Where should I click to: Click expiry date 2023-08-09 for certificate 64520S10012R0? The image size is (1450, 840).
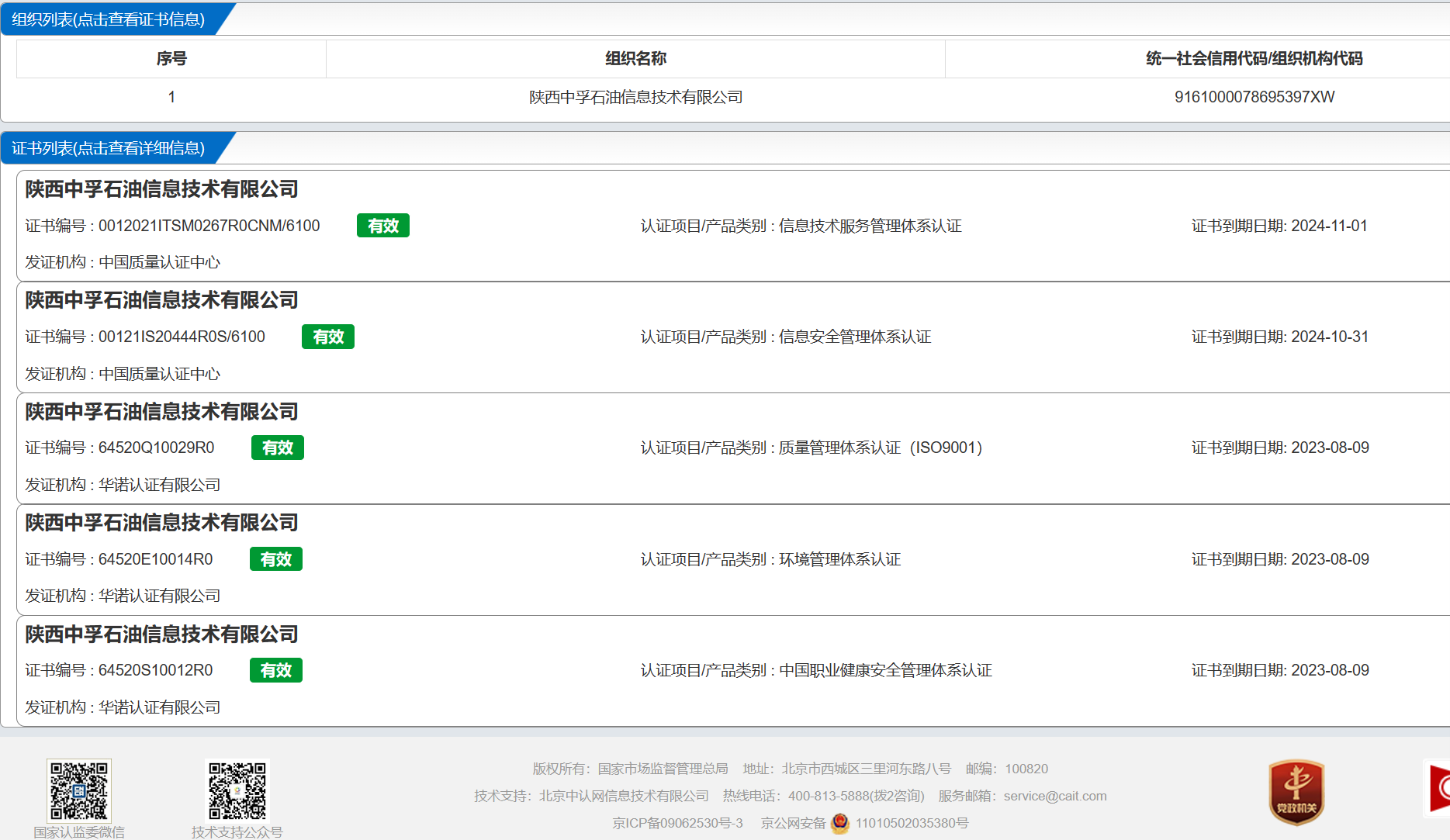pos(1330,670)
